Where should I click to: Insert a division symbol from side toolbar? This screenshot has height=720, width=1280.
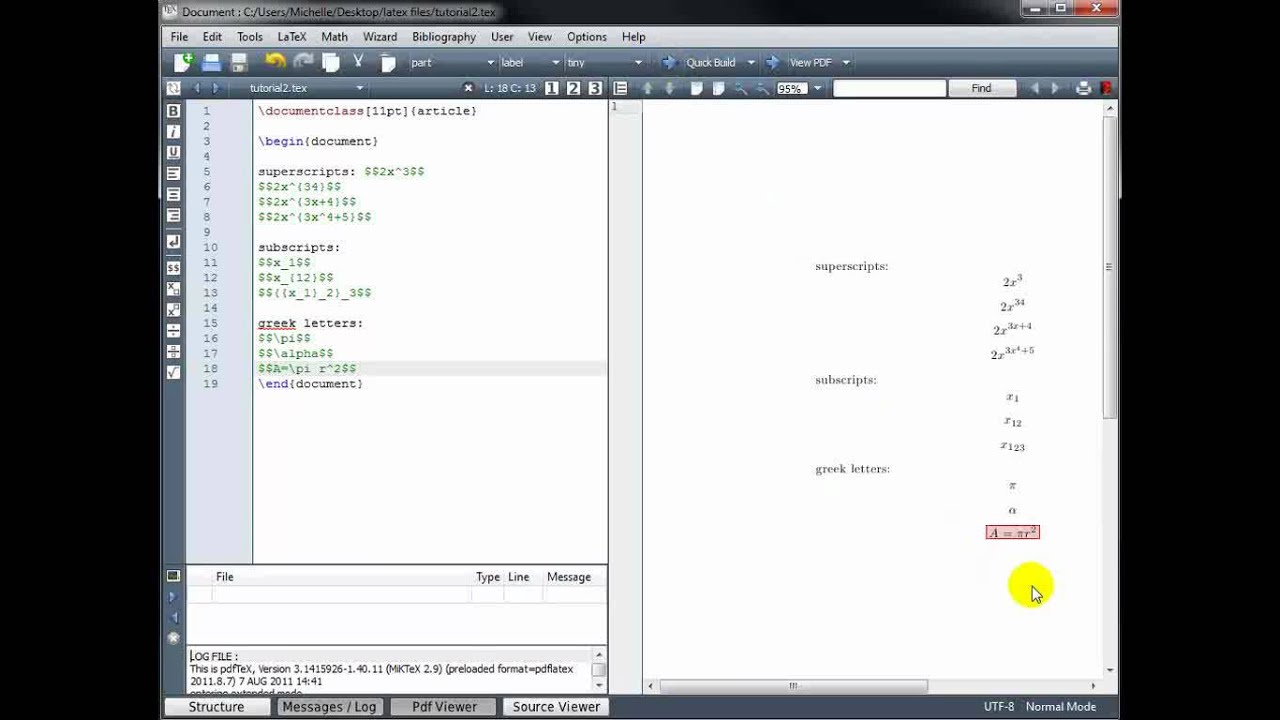(173, 331)
